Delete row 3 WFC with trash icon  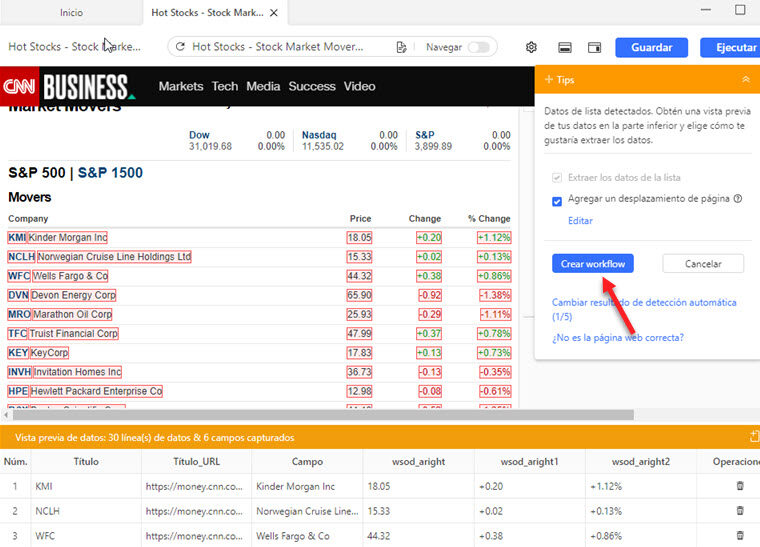[x=740, y=535]
